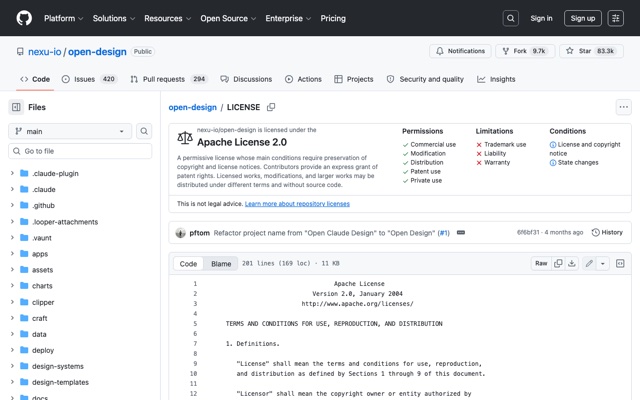Open the Enterprise menu dropdown
Image resolution: width=640 pixels, height=400 pixels.
(x=288, y=18)
